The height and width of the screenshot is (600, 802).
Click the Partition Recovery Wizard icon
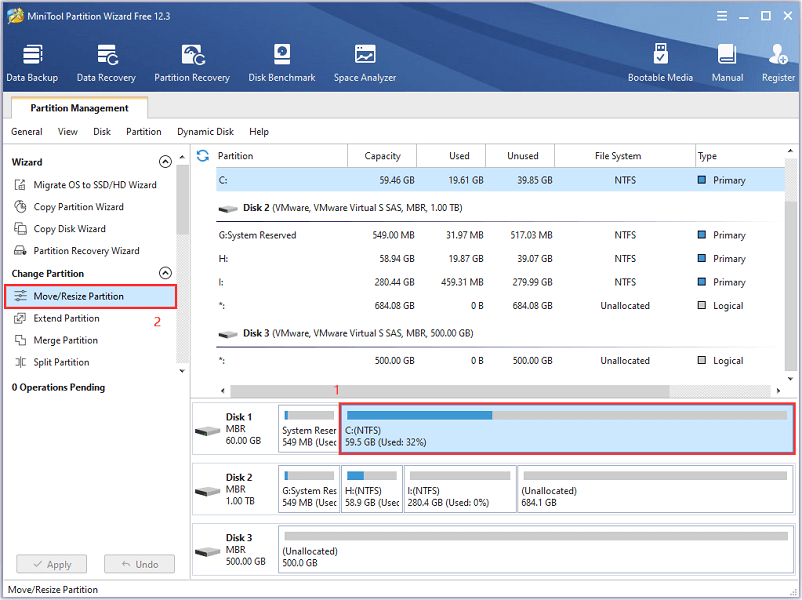pos(20,251)
